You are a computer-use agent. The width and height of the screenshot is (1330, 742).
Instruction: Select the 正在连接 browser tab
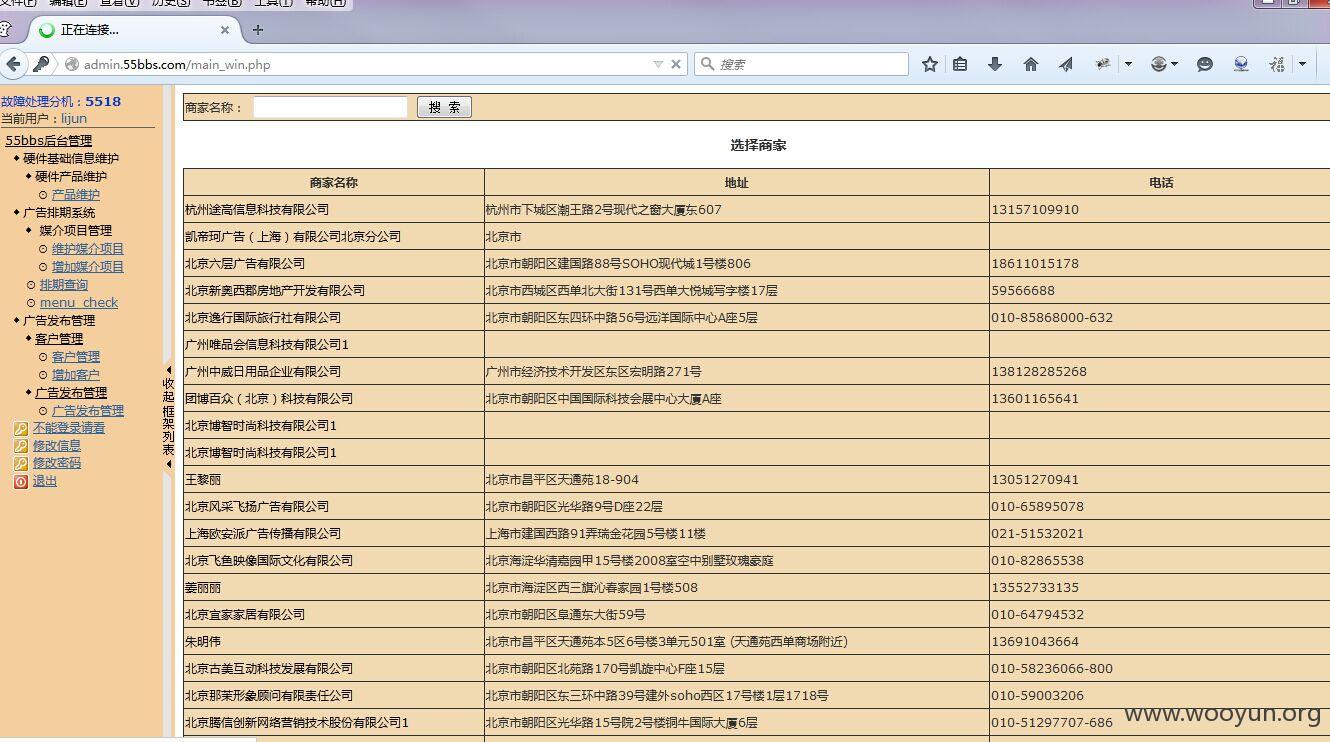tap(134, 30)
